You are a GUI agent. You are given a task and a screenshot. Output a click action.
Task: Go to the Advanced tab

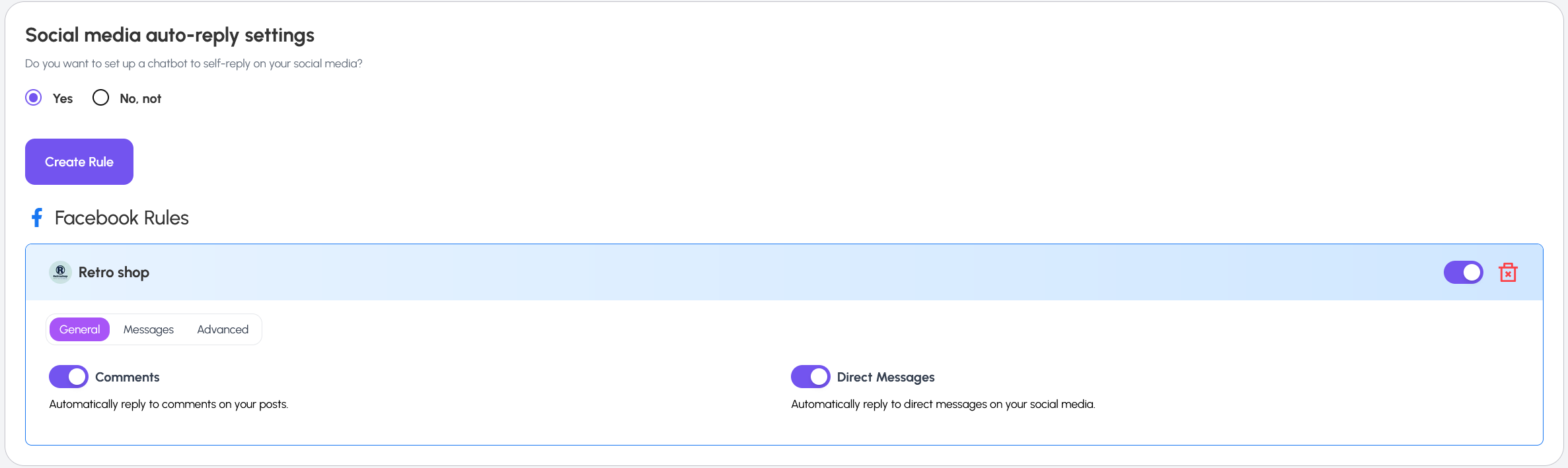tap(223, 329)
